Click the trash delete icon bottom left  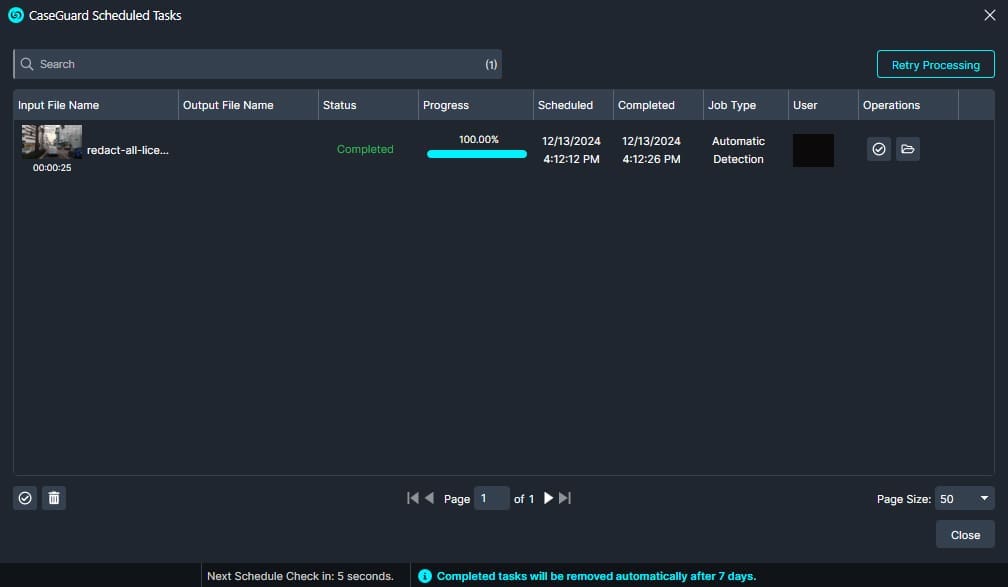coord(54,498)
